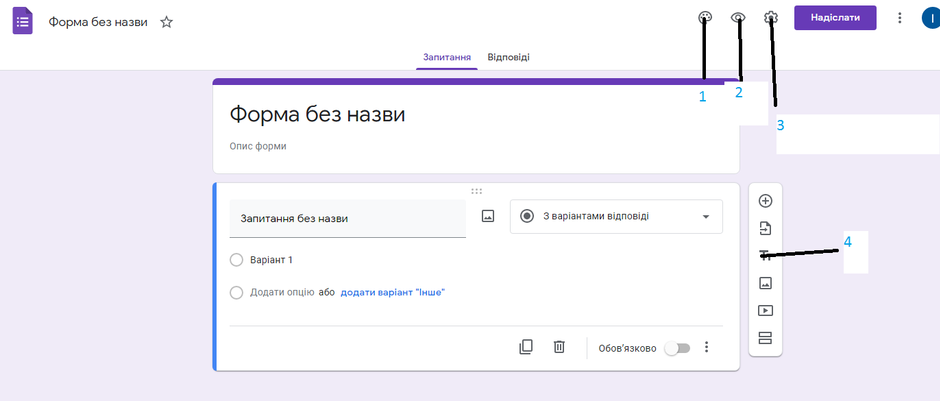This screenshot has width=940, height=401.
Task: Switch to the Запитання tab
Action: pyautogui.click(x=447, y=58)
